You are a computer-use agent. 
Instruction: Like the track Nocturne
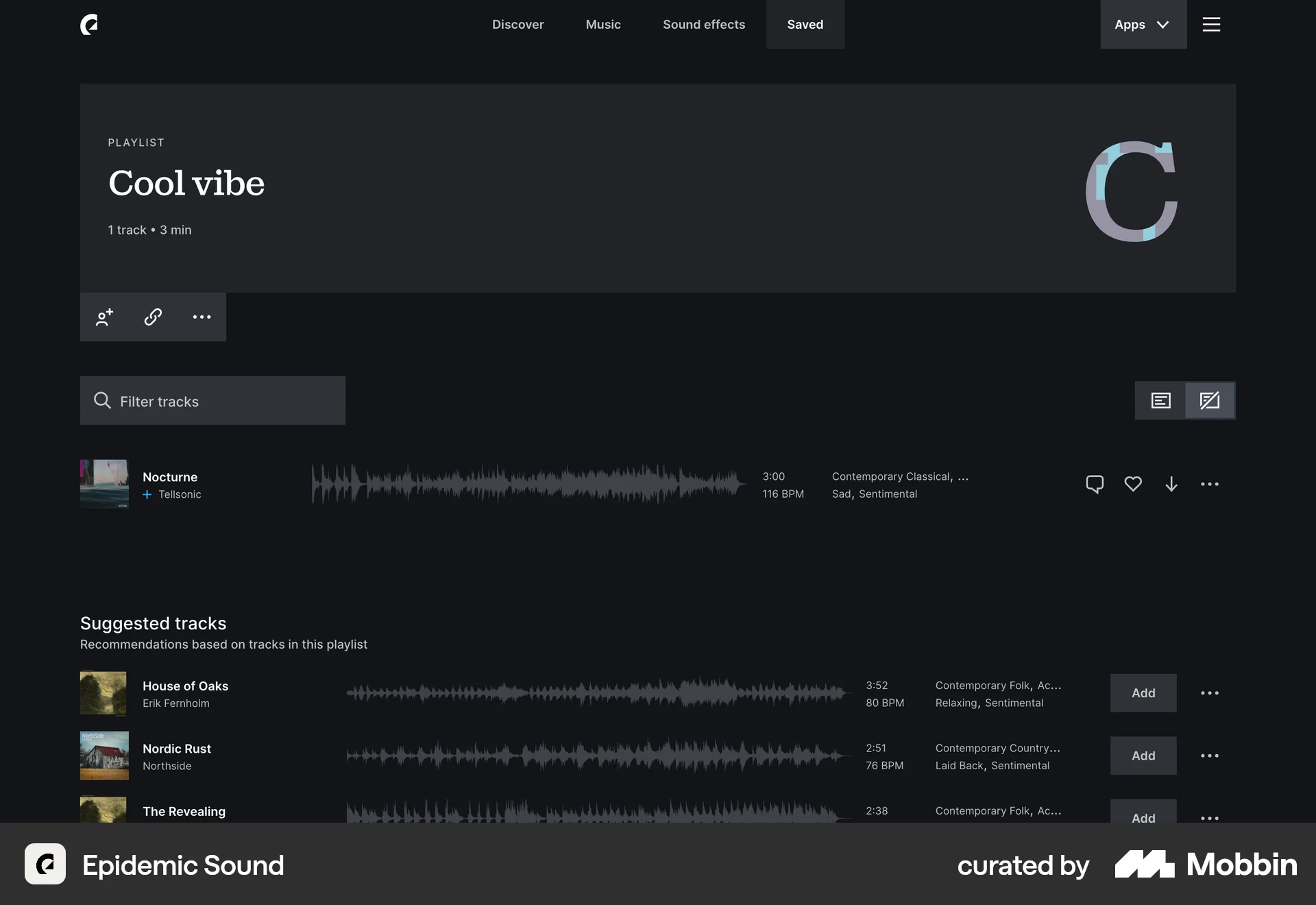click(1133, 484)
